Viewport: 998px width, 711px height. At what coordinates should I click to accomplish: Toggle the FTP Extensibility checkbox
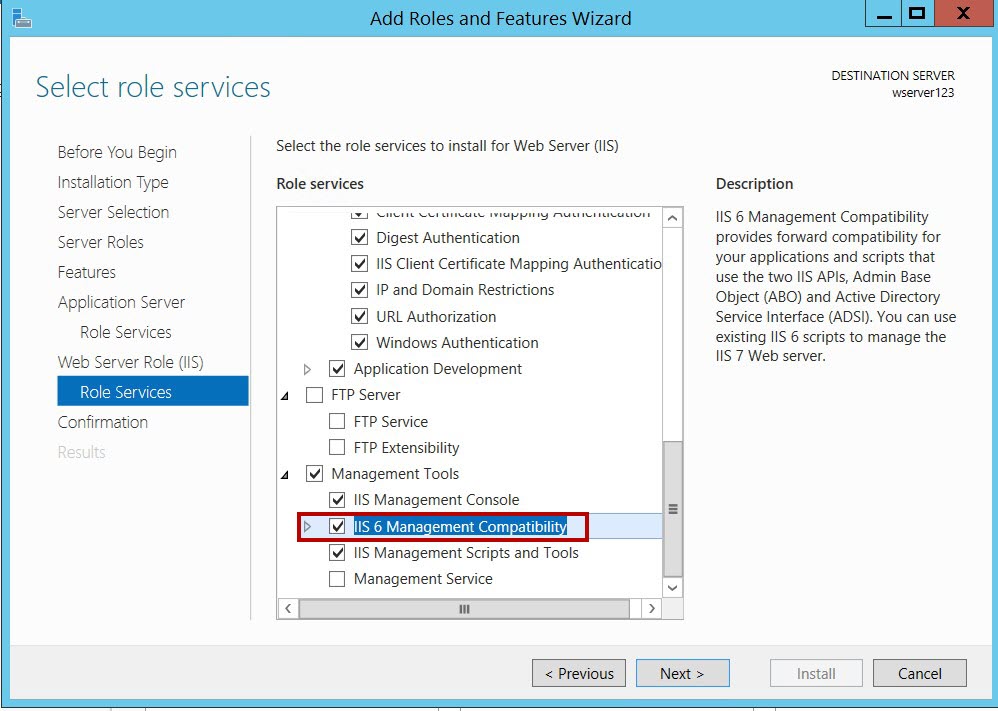click(337, 447)
